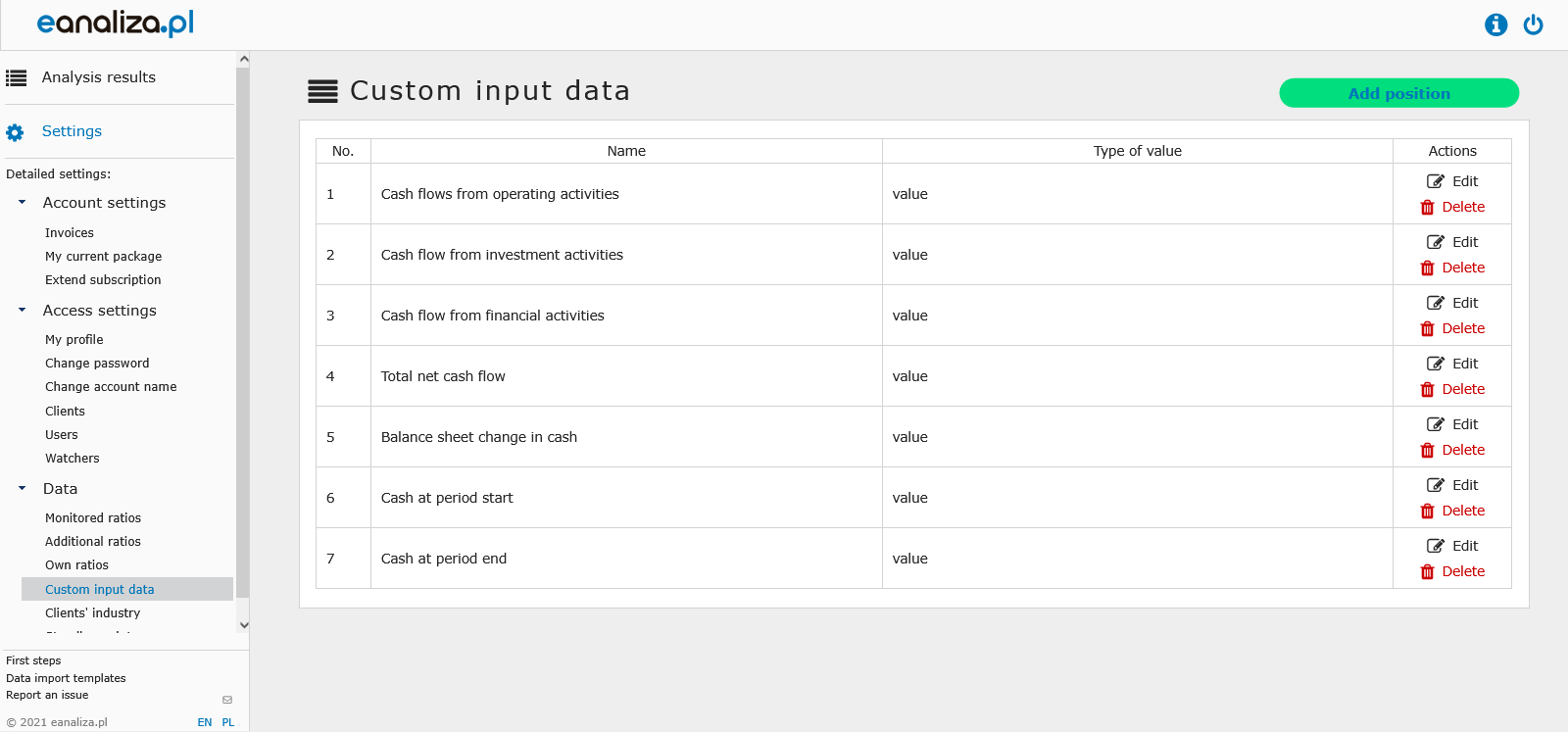The image size is (1568, 732).
Task: Click the Data heading label
Action: pos(60,489)
